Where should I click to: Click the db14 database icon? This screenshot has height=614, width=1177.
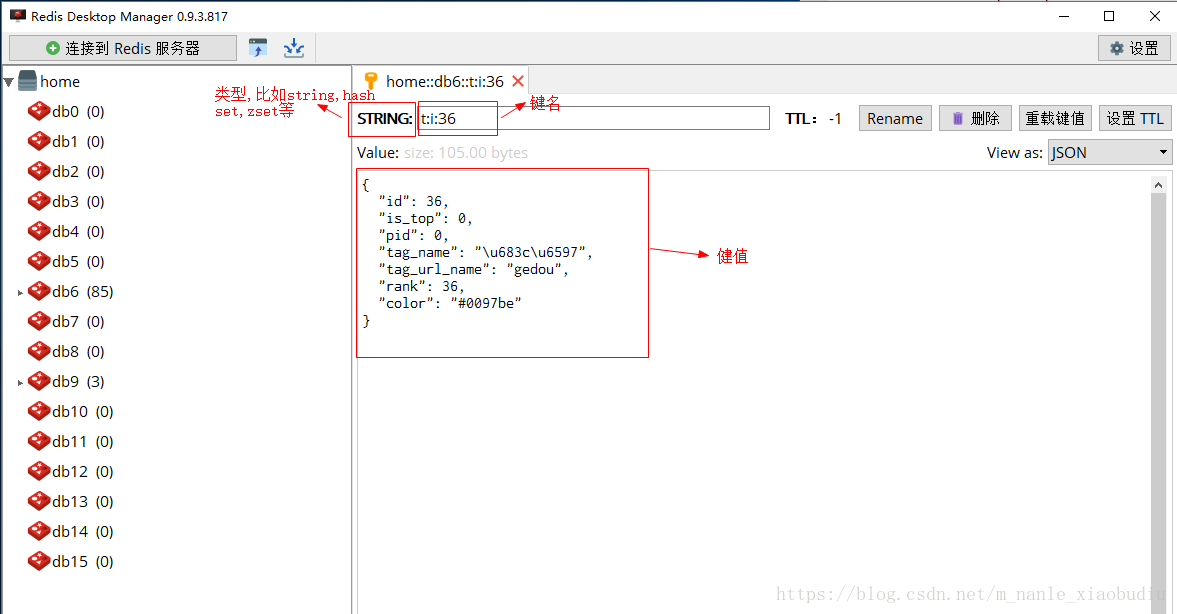(x=38, y=531)
